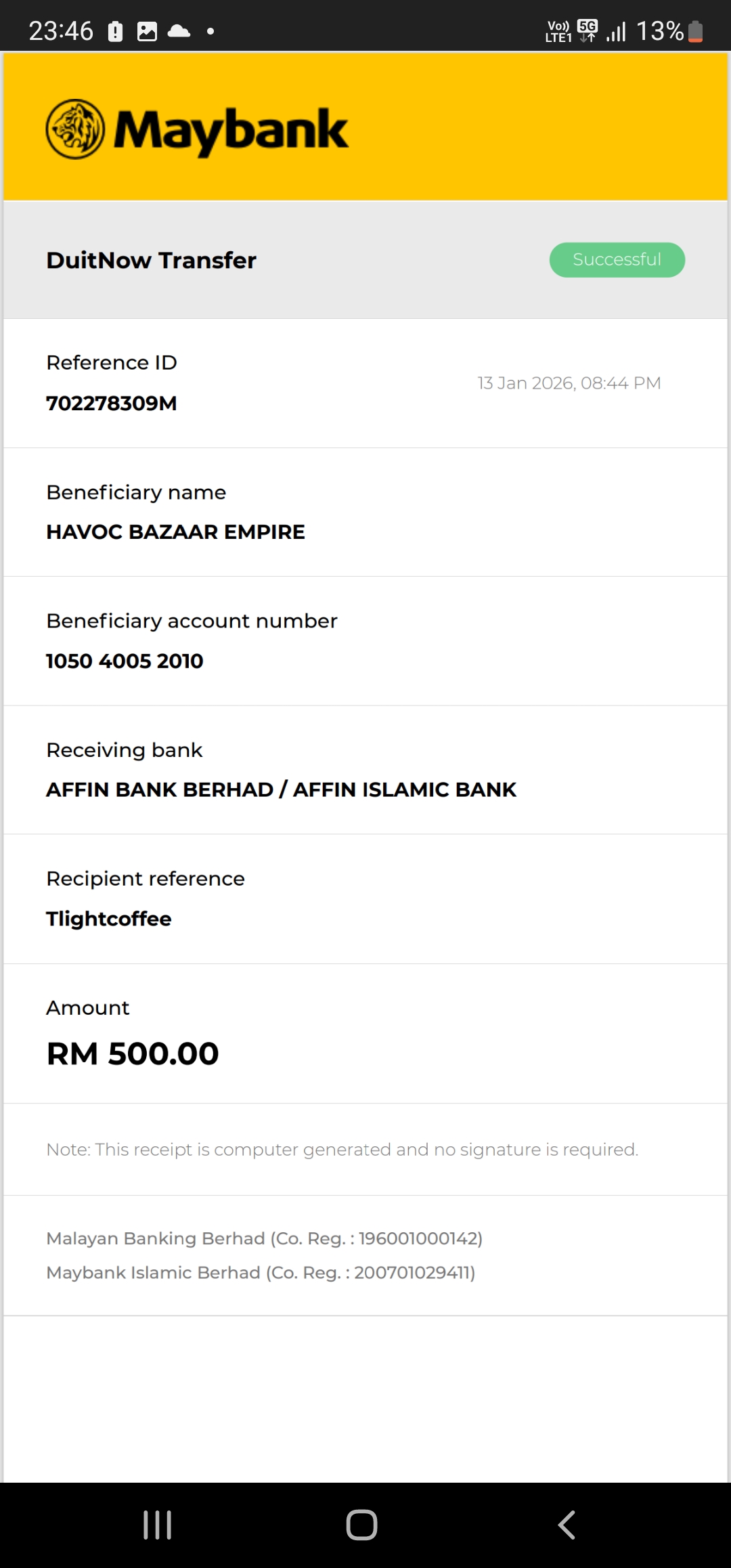Tap the RM 500.00 amount

click(133, 1053)
